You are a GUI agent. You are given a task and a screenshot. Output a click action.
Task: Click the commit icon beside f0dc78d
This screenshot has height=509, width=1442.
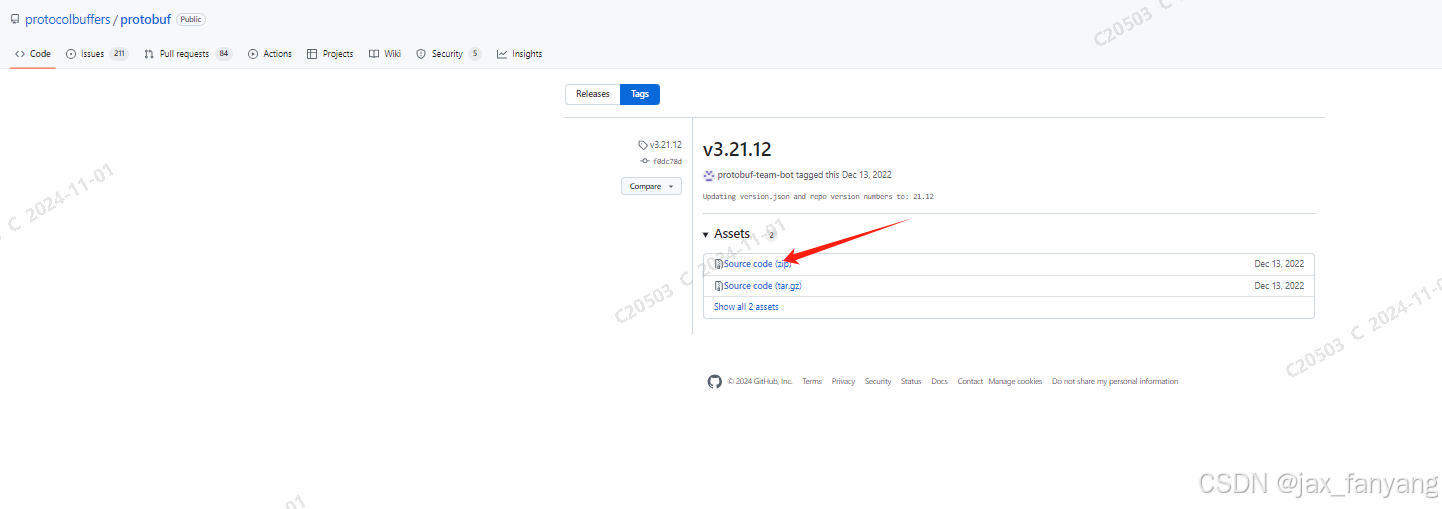646,161
